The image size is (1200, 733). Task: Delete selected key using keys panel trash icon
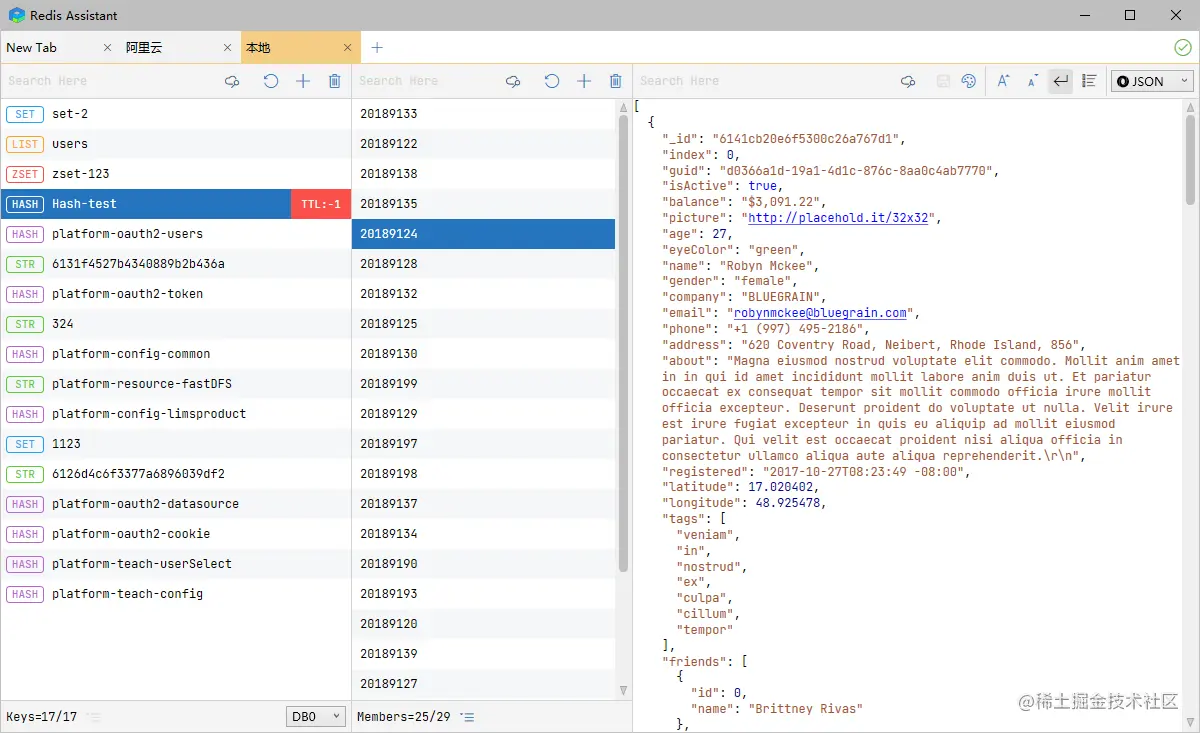[x=335, y=81]
